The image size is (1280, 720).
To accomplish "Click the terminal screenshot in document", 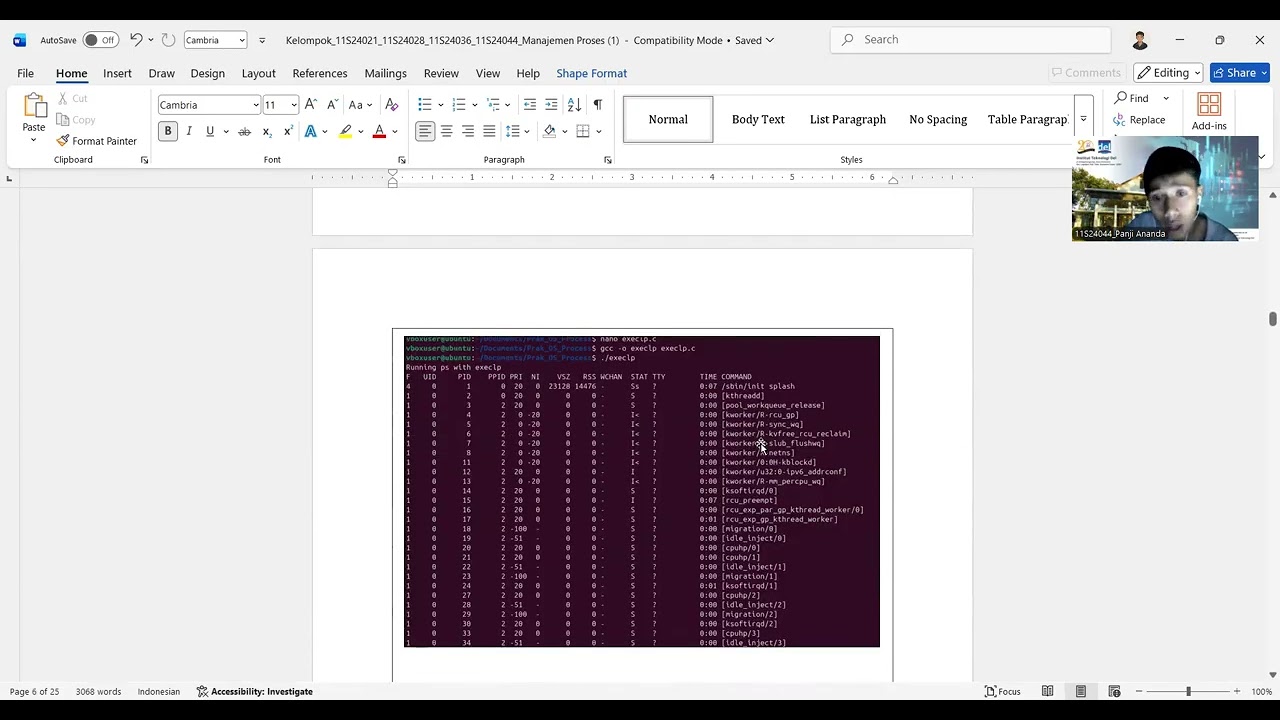I will pos(642,491).
